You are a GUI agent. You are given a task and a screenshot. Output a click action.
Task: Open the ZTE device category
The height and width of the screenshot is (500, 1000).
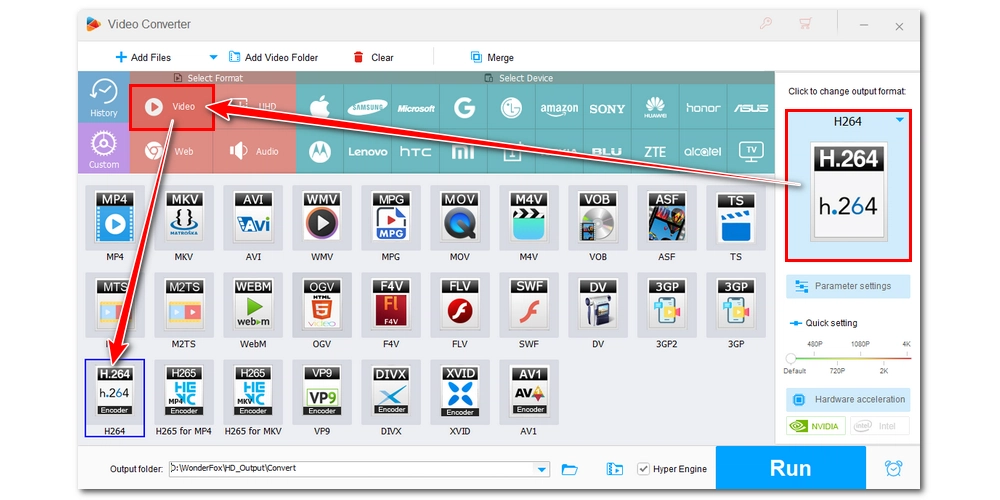655,152
